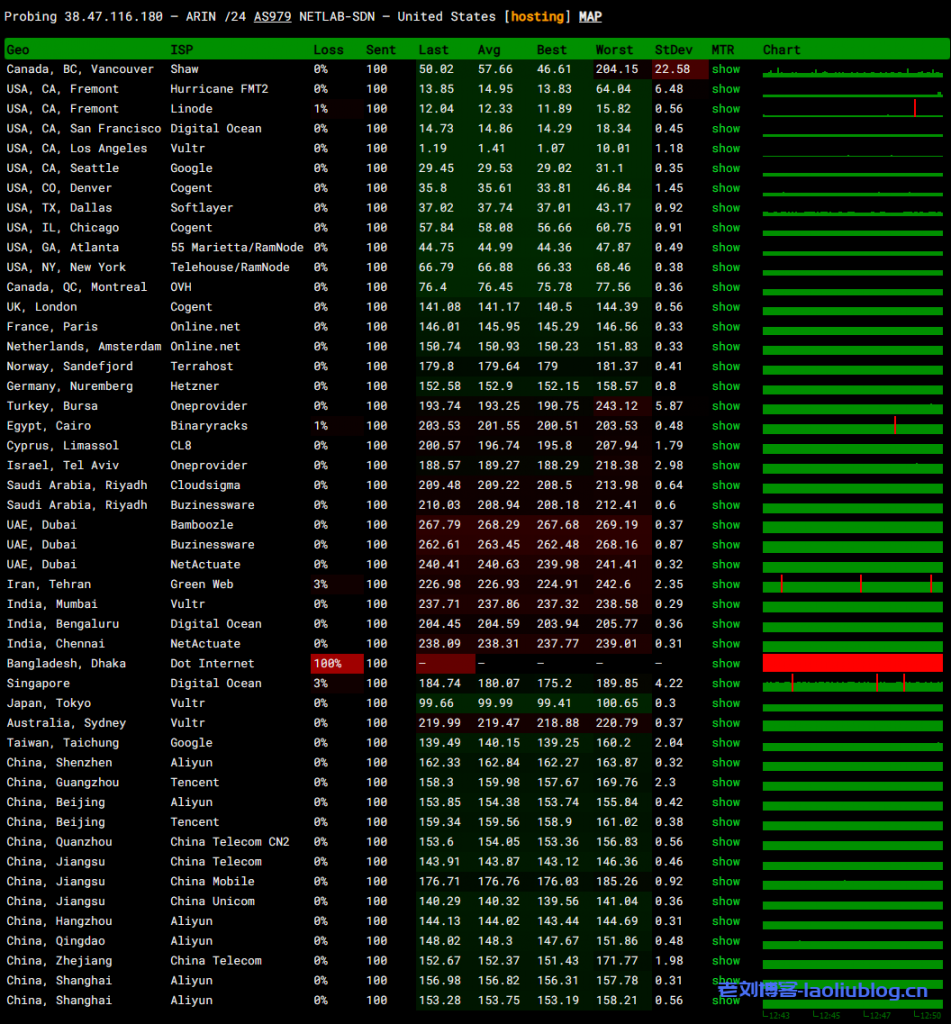
Task: Click the Geo column header
Action: pos(18,50)
